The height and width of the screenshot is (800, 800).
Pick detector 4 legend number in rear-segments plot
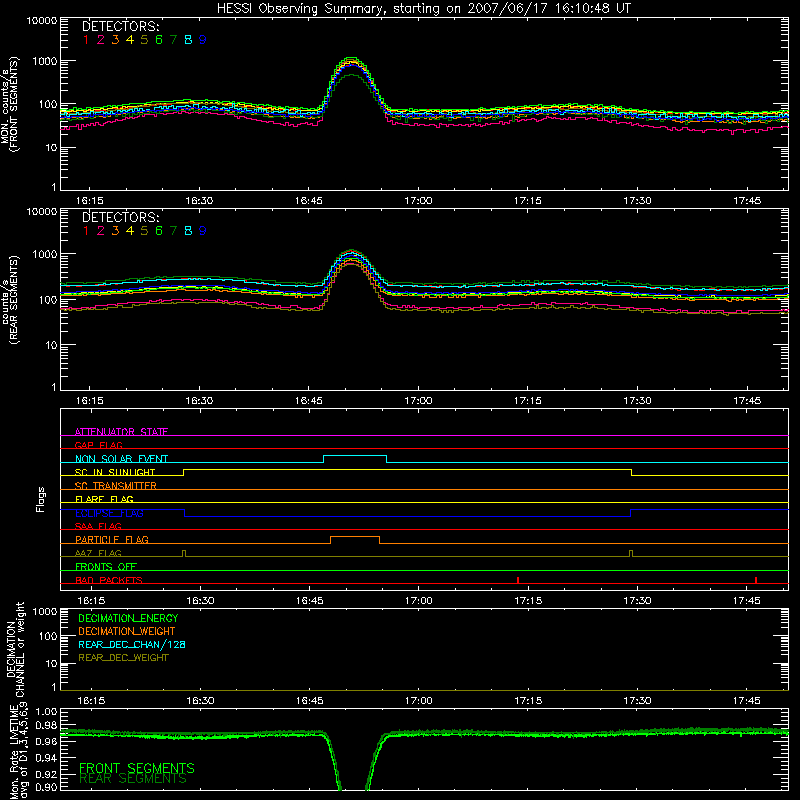point(130,231)
